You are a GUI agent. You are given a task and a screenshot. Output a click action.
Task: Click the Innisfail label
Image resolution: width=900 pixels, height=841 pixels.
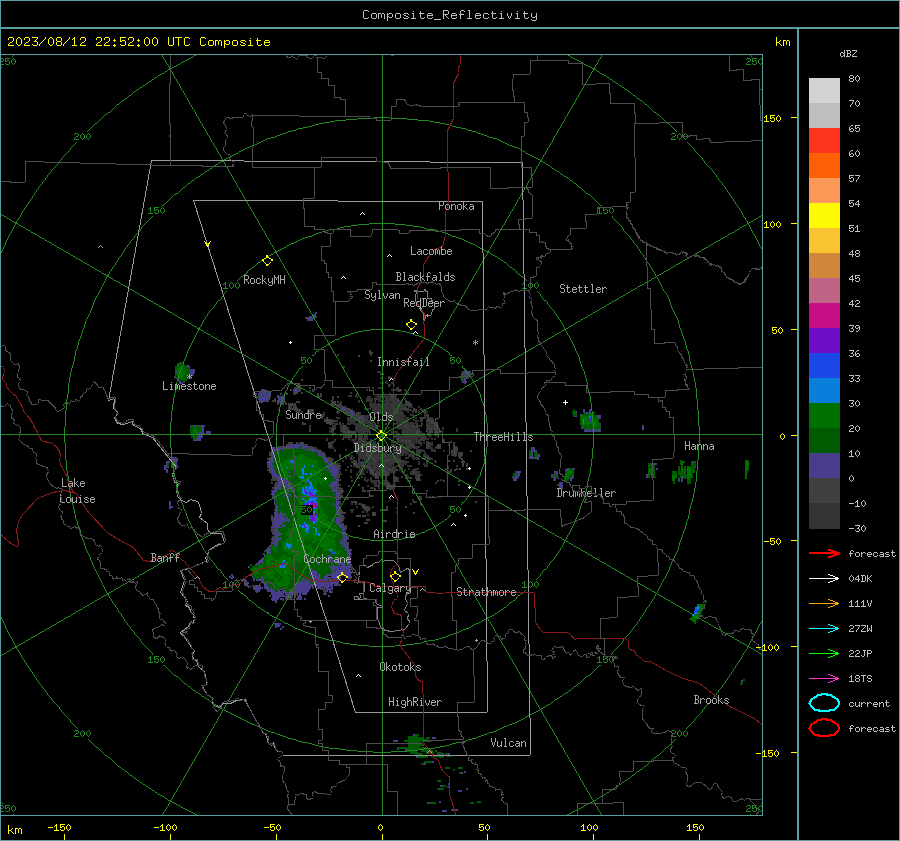[403, 362]
